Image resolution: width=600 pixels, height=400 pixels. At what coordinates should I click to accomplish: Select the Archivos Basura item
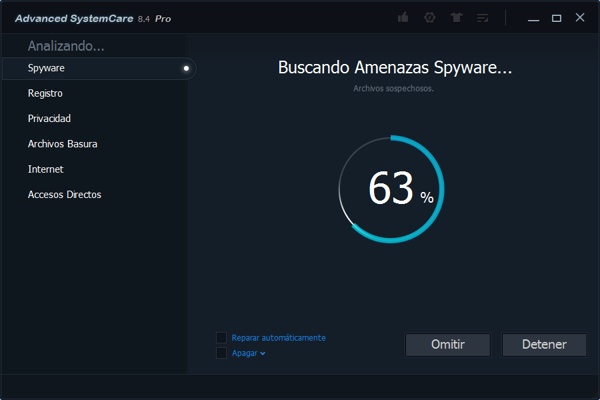62,144
